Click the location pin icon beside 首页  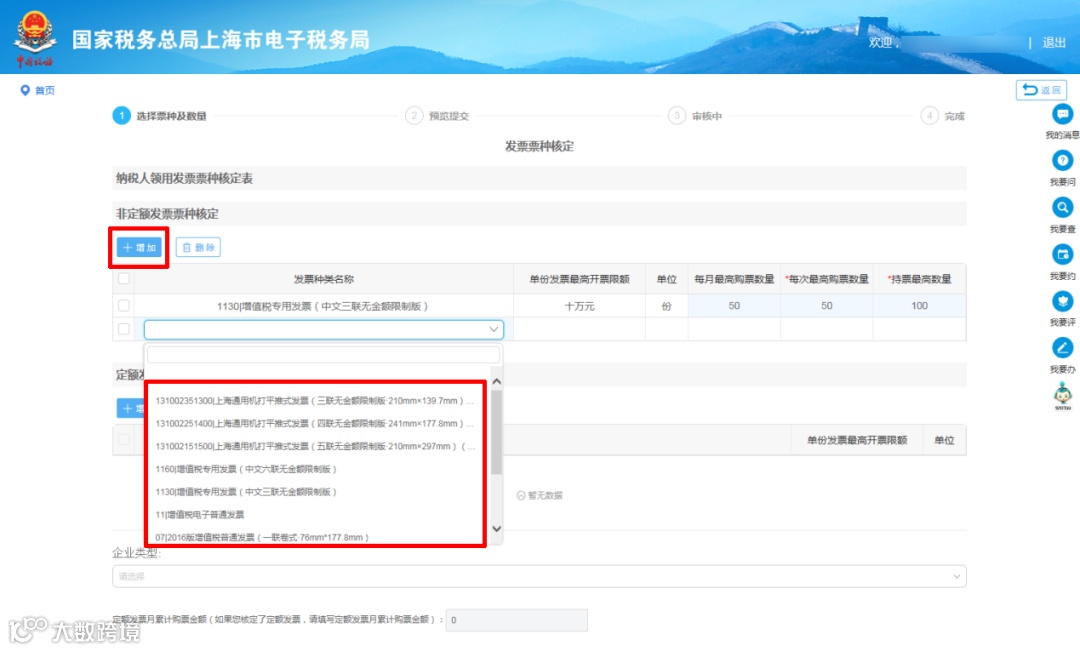25,90
